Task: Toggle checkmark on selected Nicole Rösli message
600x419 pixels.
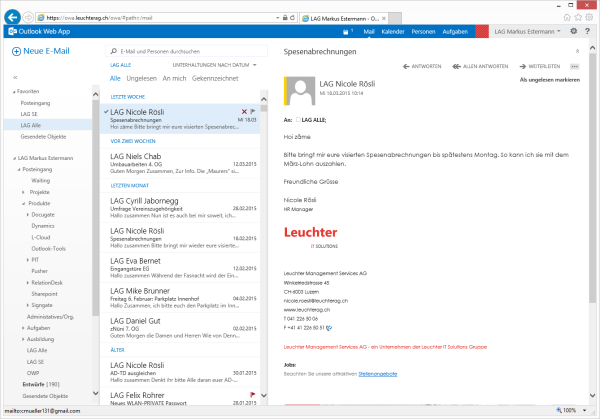Action: tap(106, 112)
